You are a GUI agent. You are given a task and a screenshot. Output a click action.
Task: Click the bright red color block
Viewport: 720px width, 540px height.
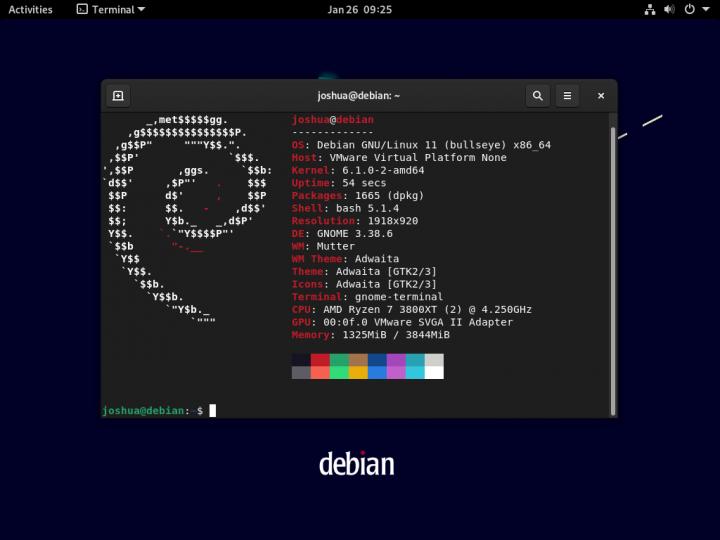pos(320,372)
